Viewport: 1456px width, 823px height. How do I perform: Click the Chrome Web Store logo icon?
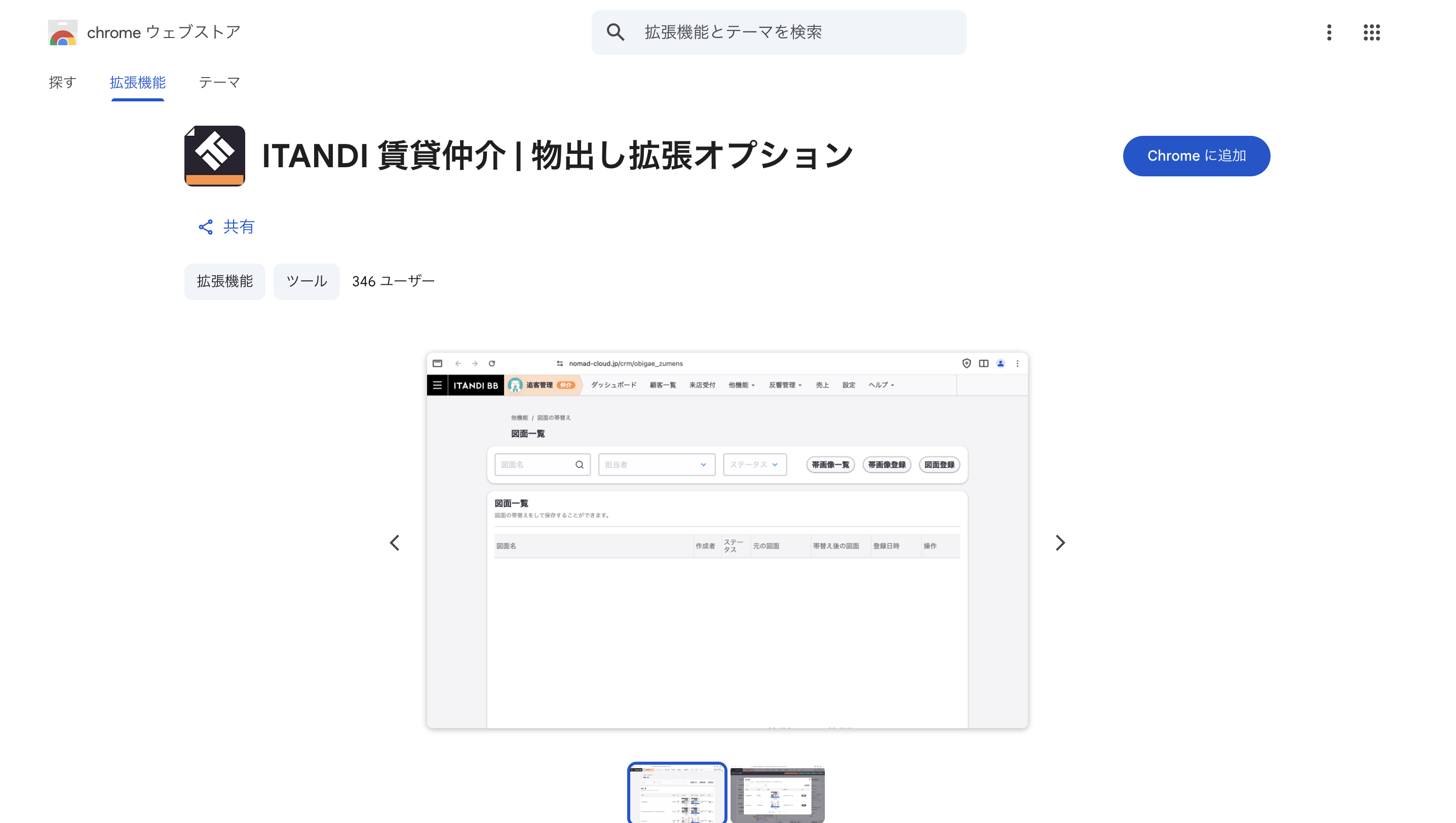(62, 33)
